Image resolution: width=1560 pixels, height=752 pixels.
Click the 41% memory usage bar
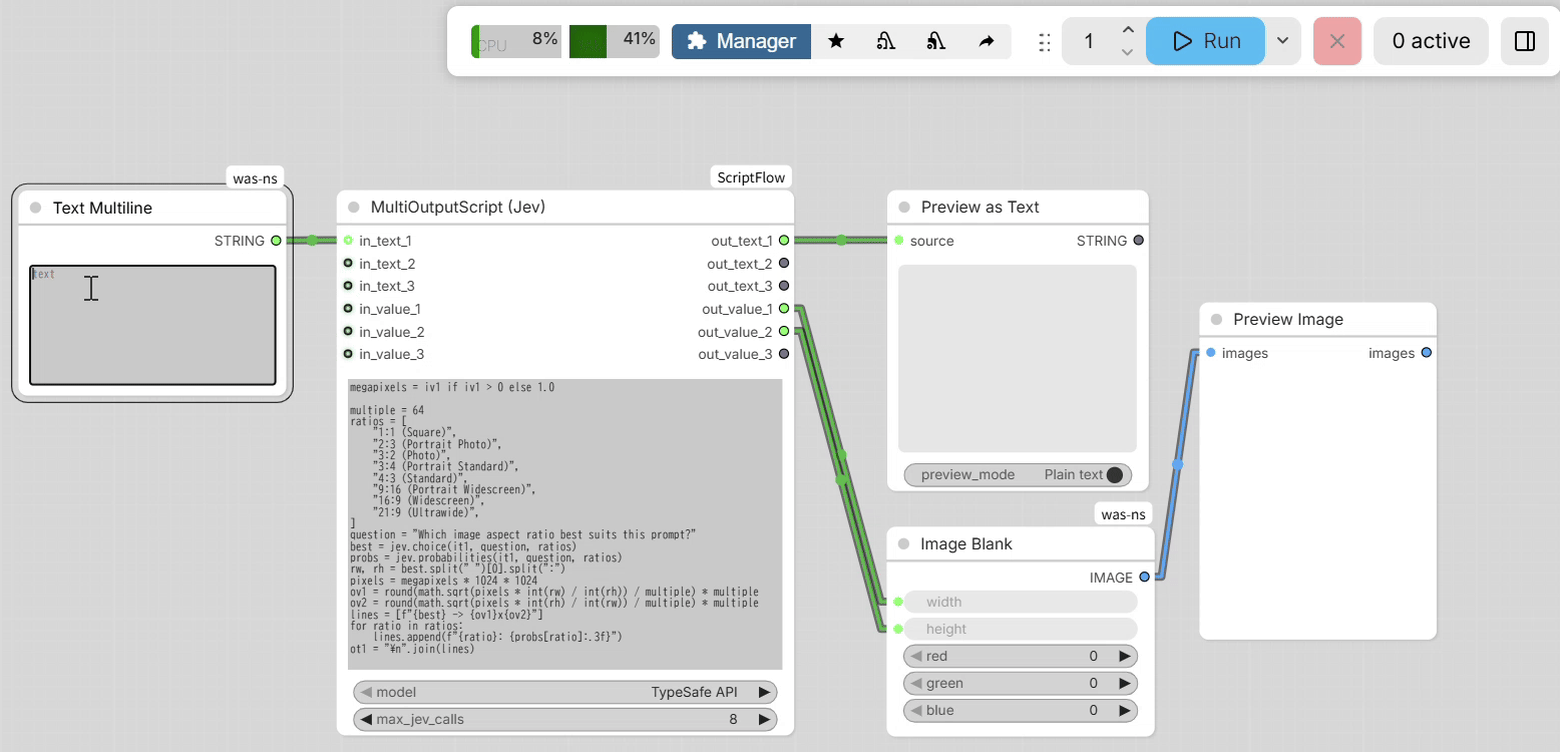click(x=614, y=41)
